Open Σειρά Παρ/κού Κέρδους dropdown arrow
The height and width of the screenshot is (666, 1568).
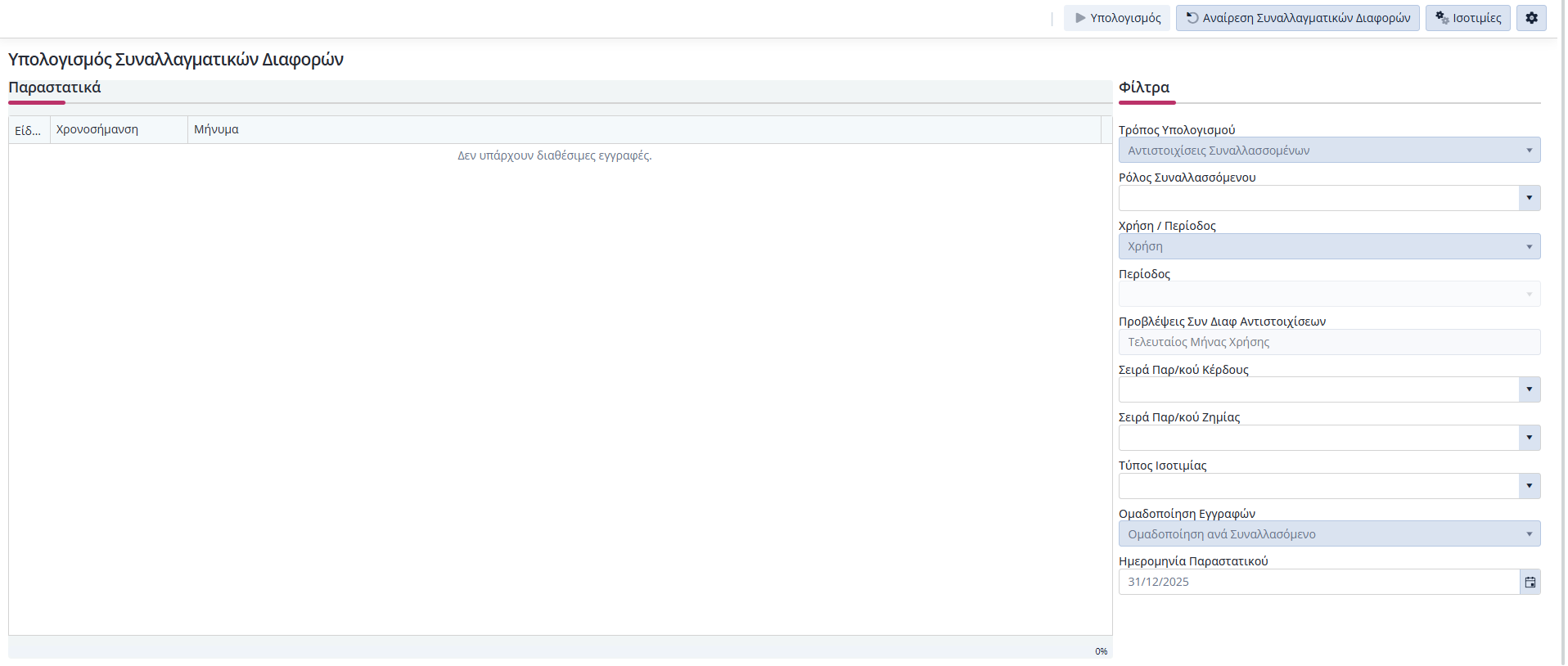point(1529,389)
